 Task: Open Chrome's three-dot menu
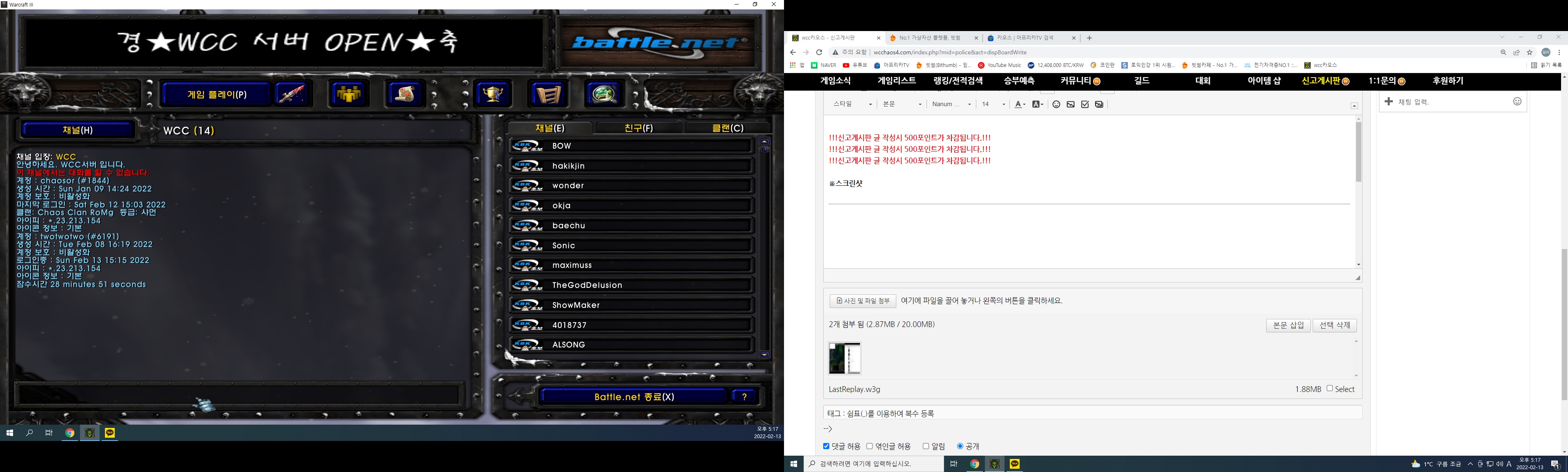click(x=1559, y=52)
